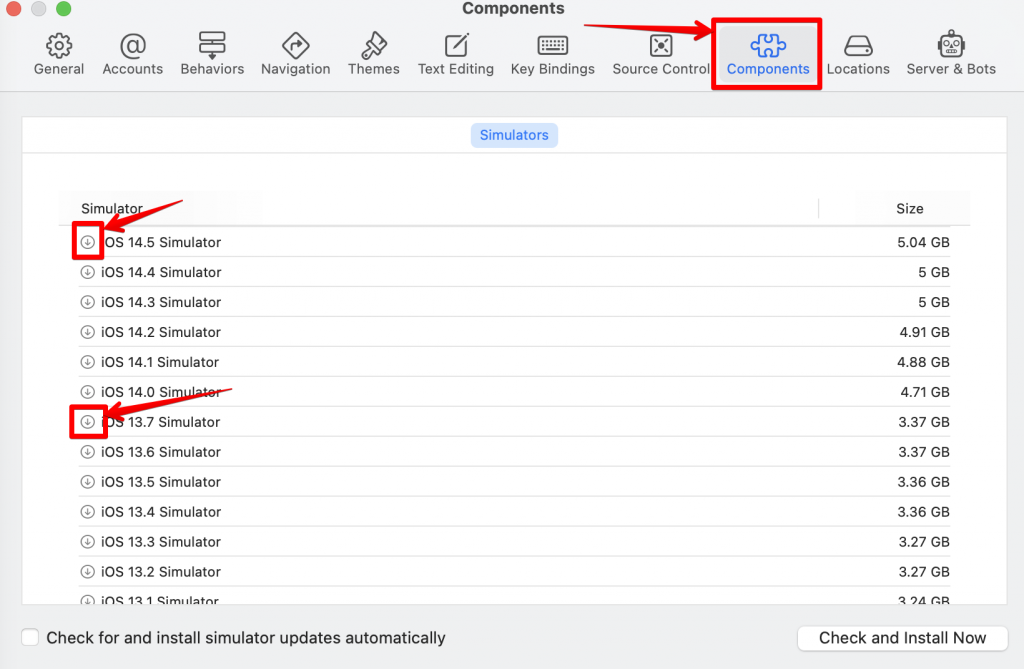Select the 'iOS 14.3 Simulator' row text
The width and height of the screenshot is (1024, 669).
click(161, 302)
